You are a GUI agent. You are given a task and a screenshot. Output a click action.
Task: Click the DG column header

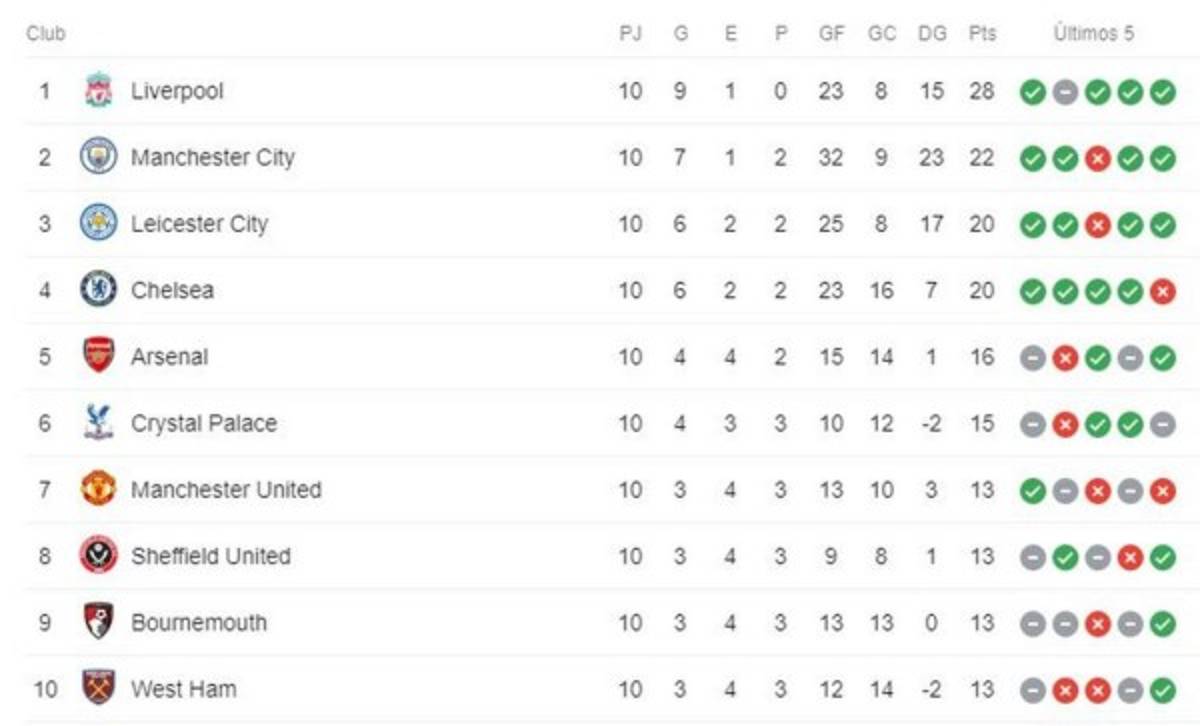pyautogui.click(x=931, y=34)
